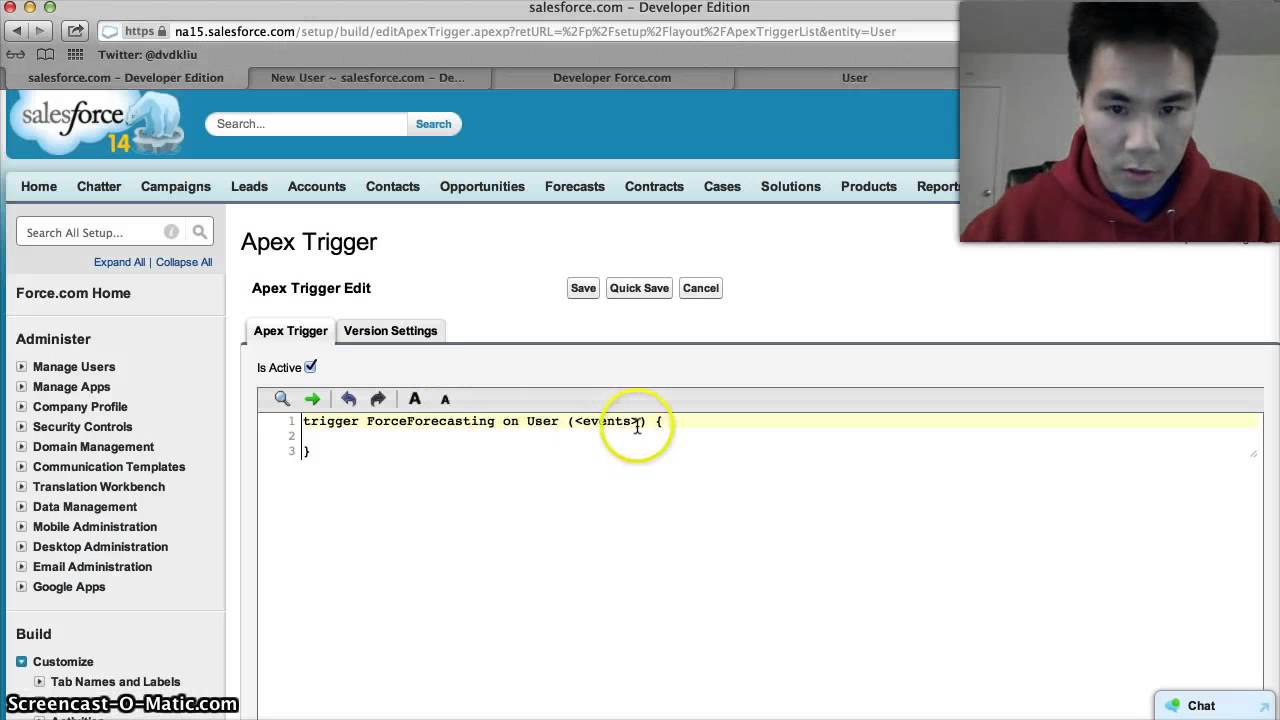Expand Mobile Administration node

tap(22, 527)
